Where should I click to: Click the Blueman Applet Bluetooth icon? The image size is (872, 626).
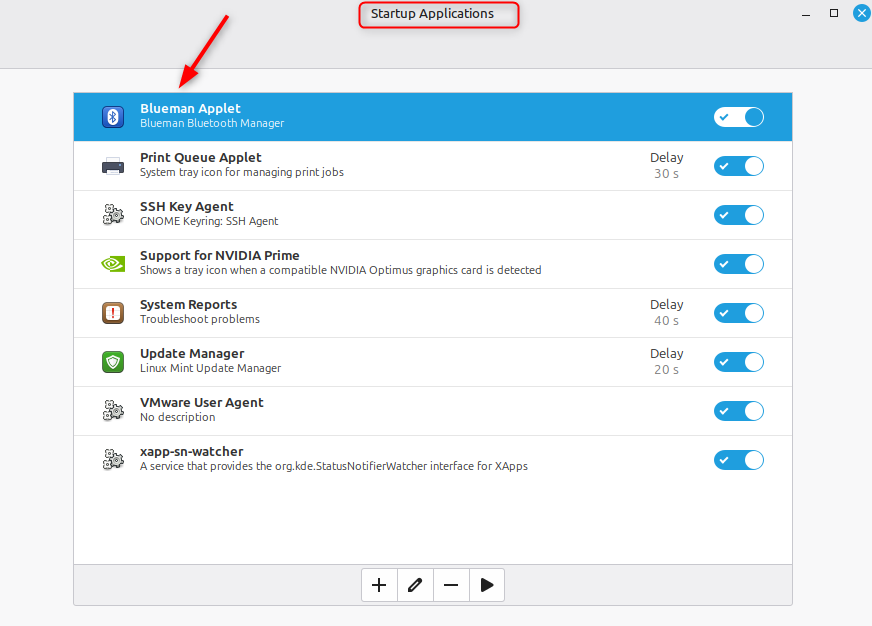pyautogui.click(x=112, y=116)
